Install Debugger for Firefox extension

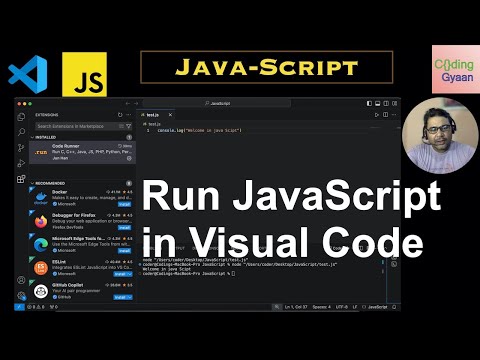(124, 227)
